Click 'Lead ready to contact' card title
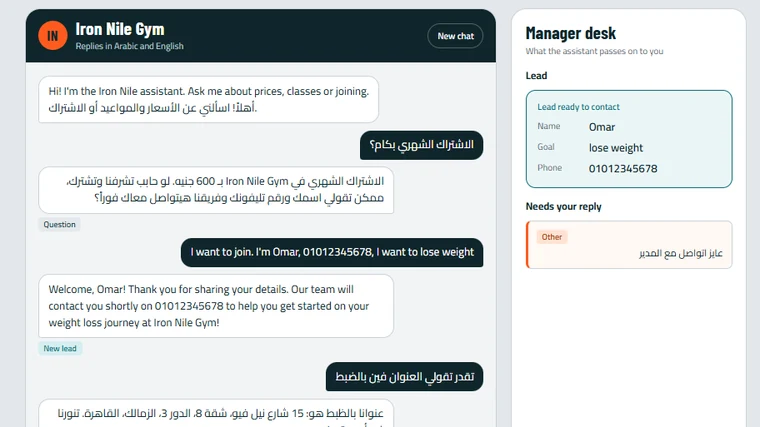This screenshot has width=760, height=427. point(578,107)
